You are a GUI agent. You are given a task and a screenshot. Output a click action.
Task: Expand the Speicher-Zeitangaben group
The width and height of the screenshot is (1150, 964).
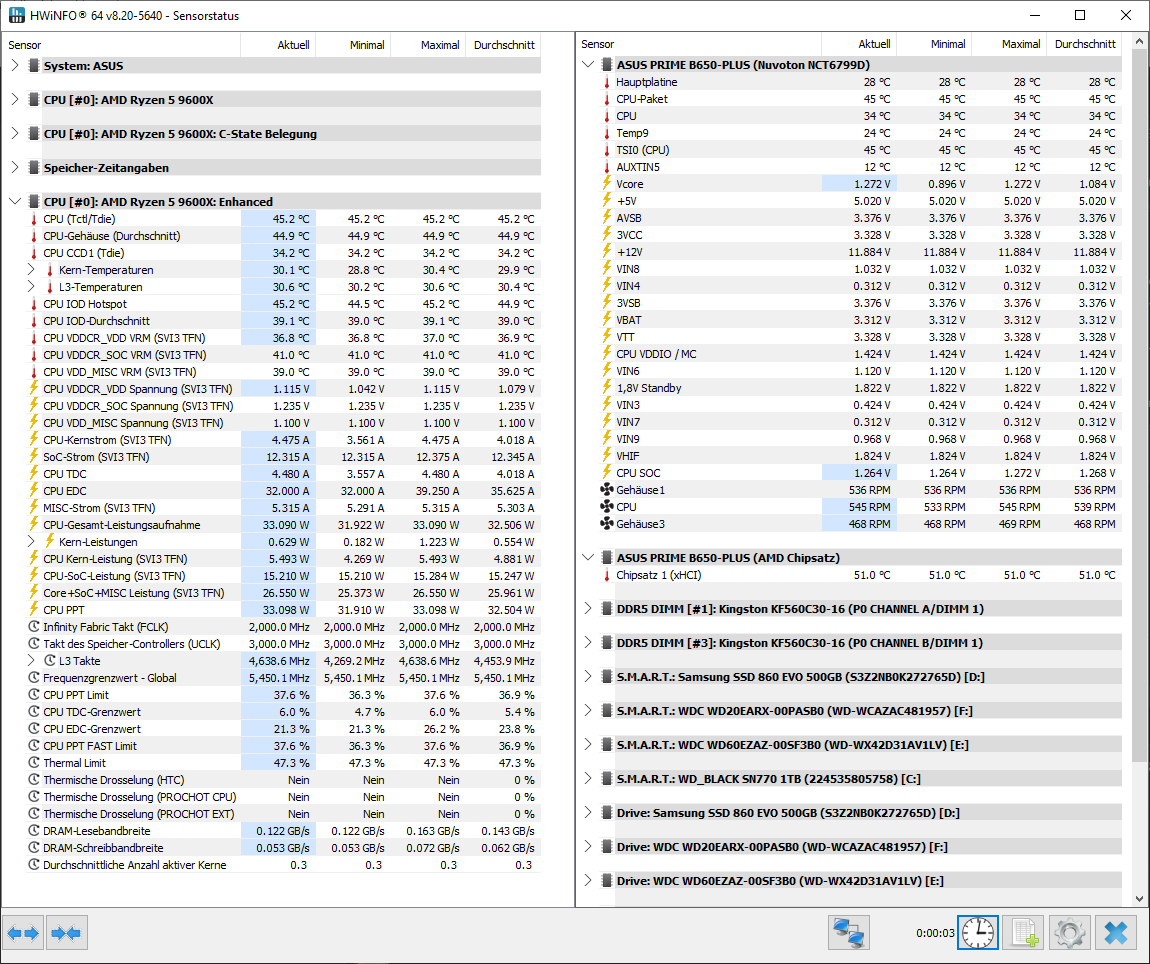coord(15,167)
